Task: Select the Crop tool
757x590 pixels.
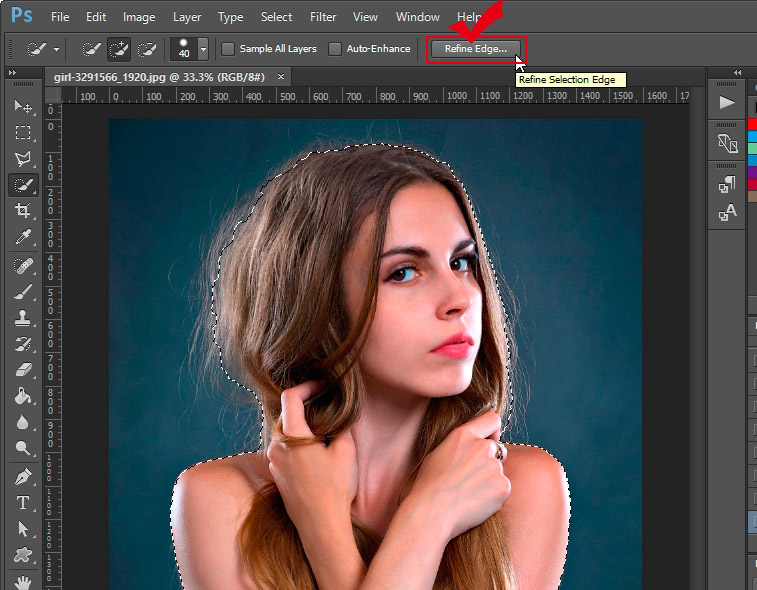Action: click(x=23, y=211)
